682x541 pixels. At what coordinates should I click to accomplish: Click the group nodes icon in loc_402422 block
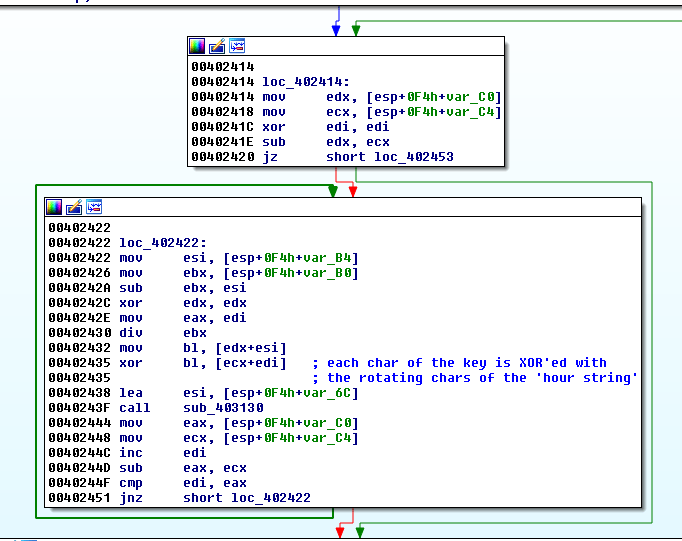[94, 207]
